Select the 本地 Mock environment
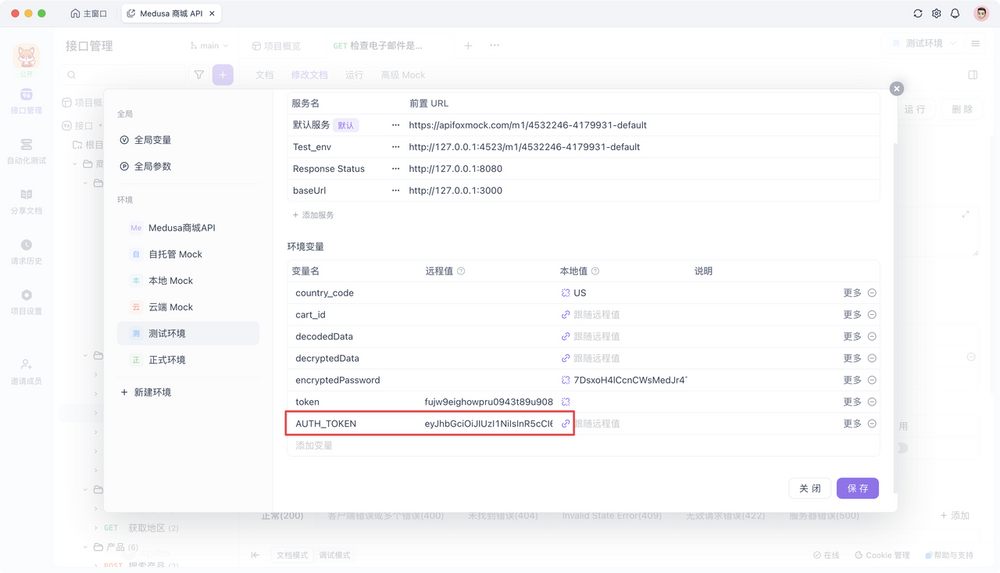Image resolution: width=1000 pixels, height=573 pixels. pos(170,281)
